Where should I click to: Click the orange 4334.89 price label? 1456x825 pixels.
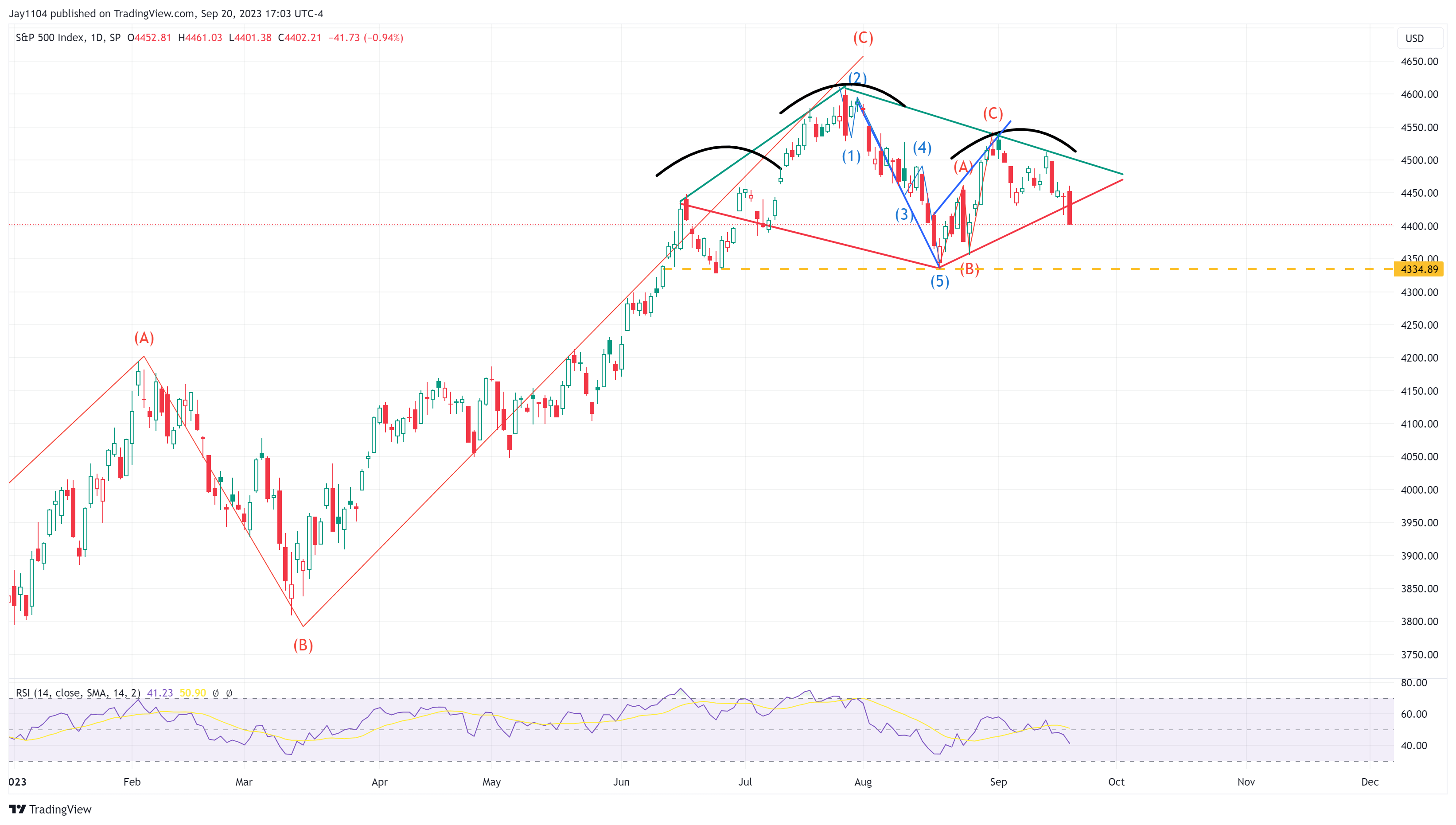(1419, 269)
